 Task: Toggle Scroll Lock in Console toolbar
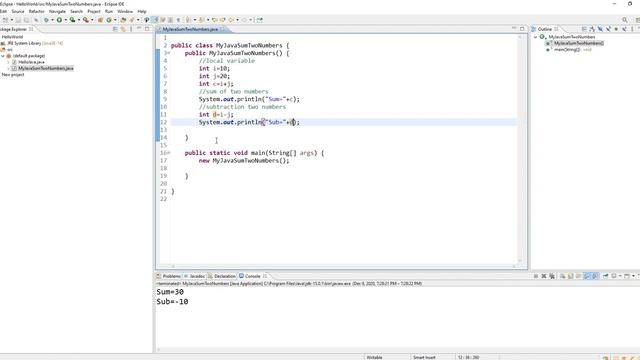(x=571, y=276)
